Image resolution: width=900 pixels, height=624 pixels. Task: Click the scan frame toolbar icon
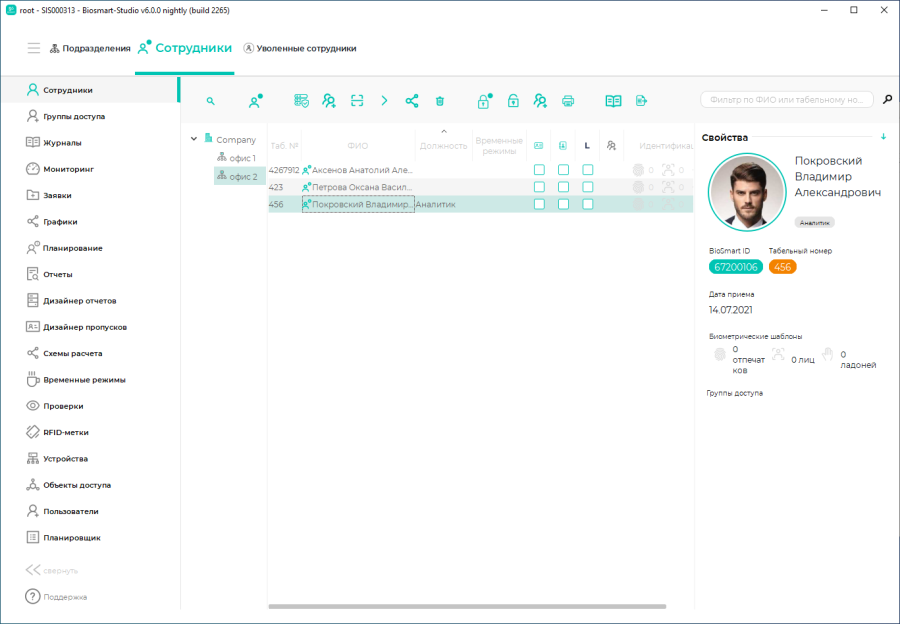pyautogui.click(x=357, y=101)
